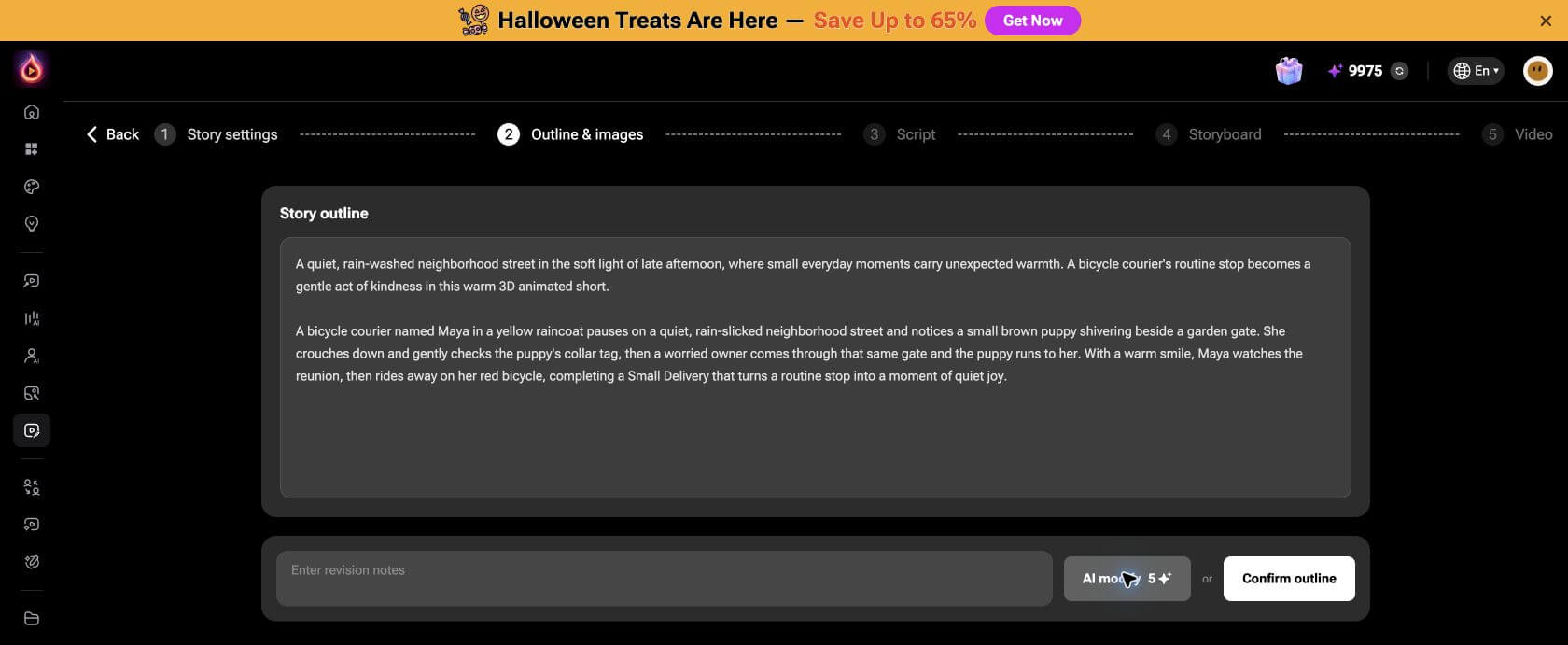Click the AI modify button
The image size is (1568, 645).
(x=1127, y=579)
